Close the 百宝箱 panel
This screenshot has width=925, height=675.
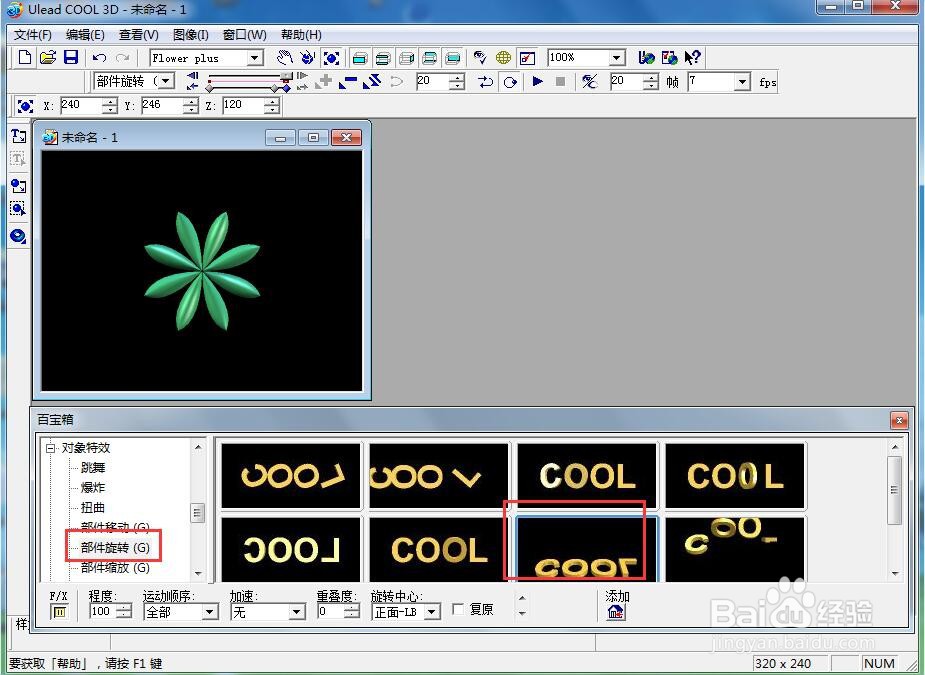click(899, 420)
